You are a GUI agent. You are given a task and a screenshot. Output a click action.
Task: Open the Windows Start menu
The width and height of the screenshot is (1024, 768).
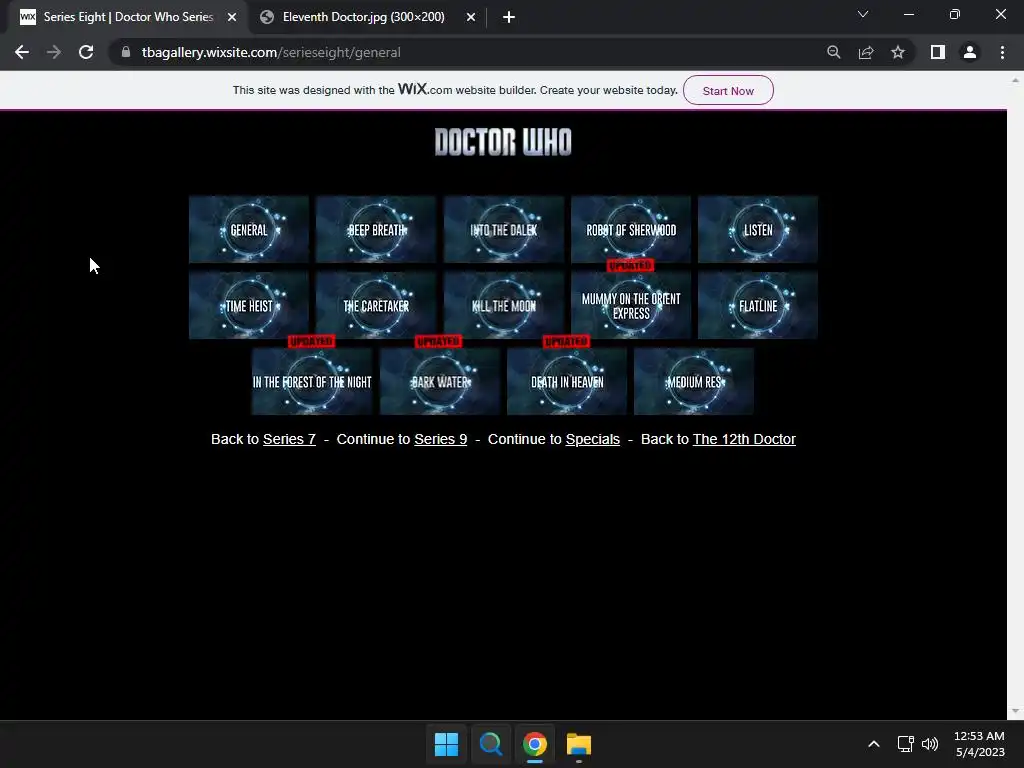447,744
